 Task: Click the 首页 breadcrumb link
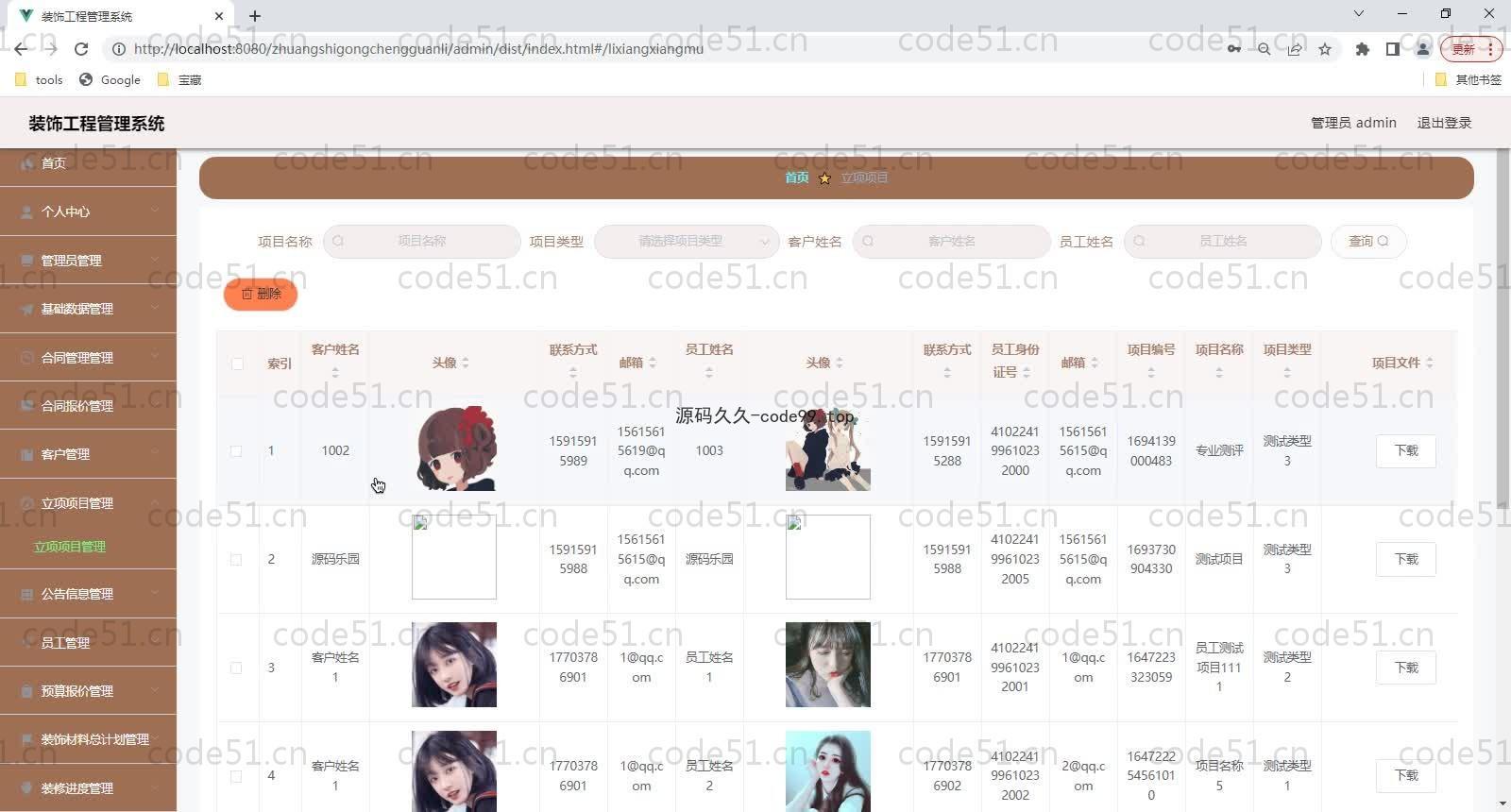[797, 178]
